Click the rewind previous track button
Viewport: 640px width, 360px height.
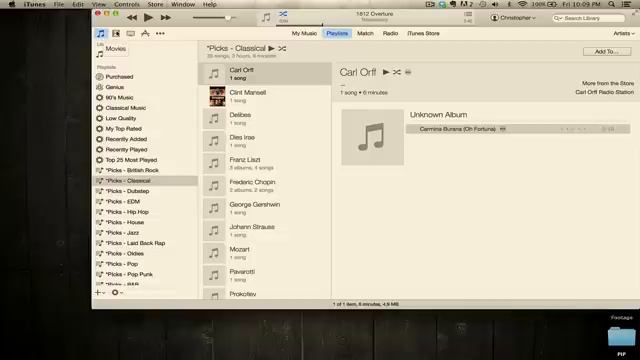(x=131, y=18)
